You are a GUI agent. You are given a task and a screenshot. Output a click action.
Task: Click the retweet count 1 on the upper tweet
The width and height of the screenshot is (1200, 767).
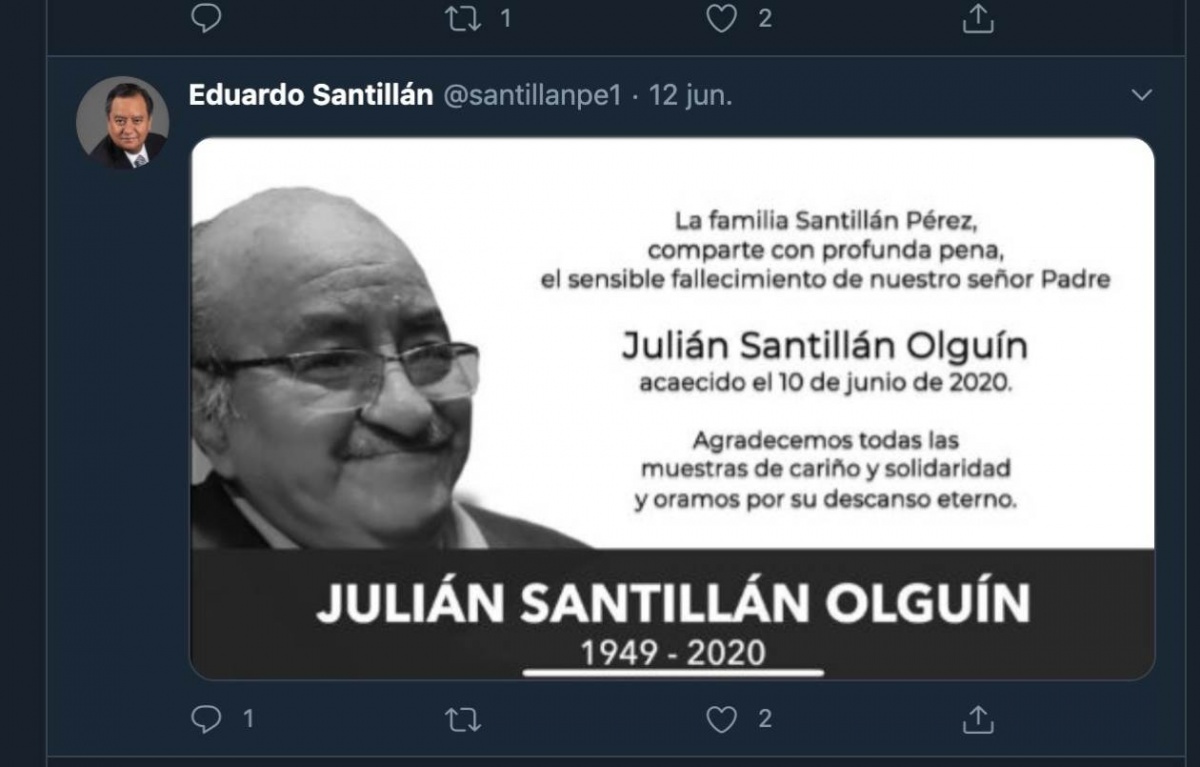(506, 18)
